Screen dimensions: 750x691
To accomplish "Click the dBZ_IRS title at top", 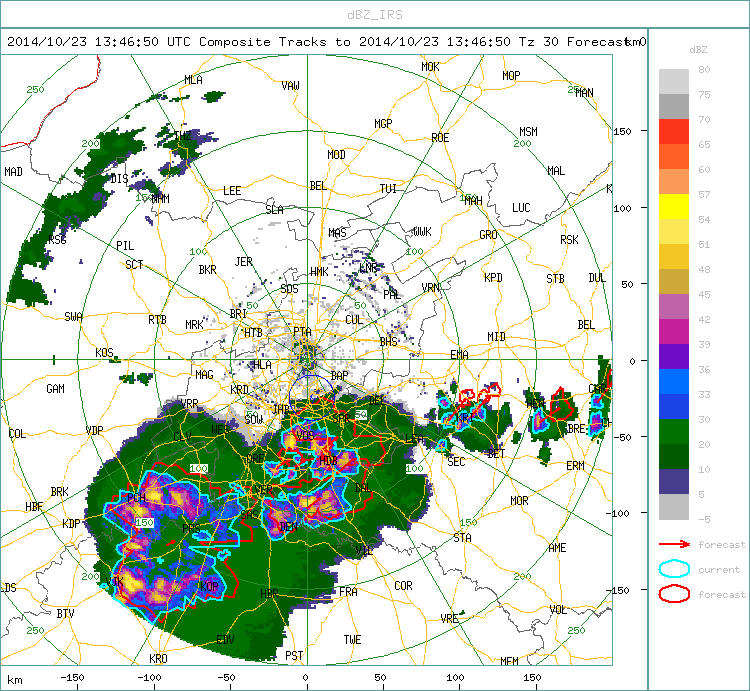I will point(375,15).
